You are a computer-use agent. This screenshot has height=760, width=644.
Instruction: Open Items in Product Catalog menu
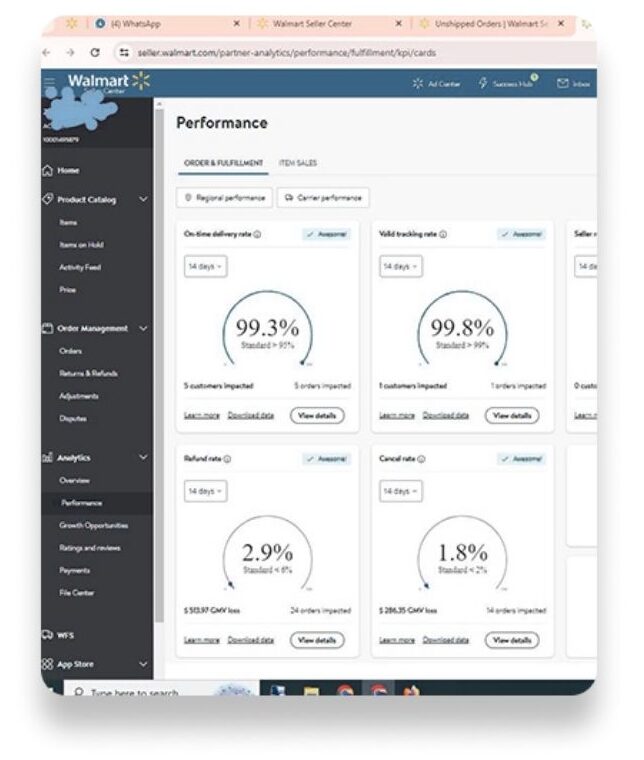pyautogui.click(x=68, y=222)
